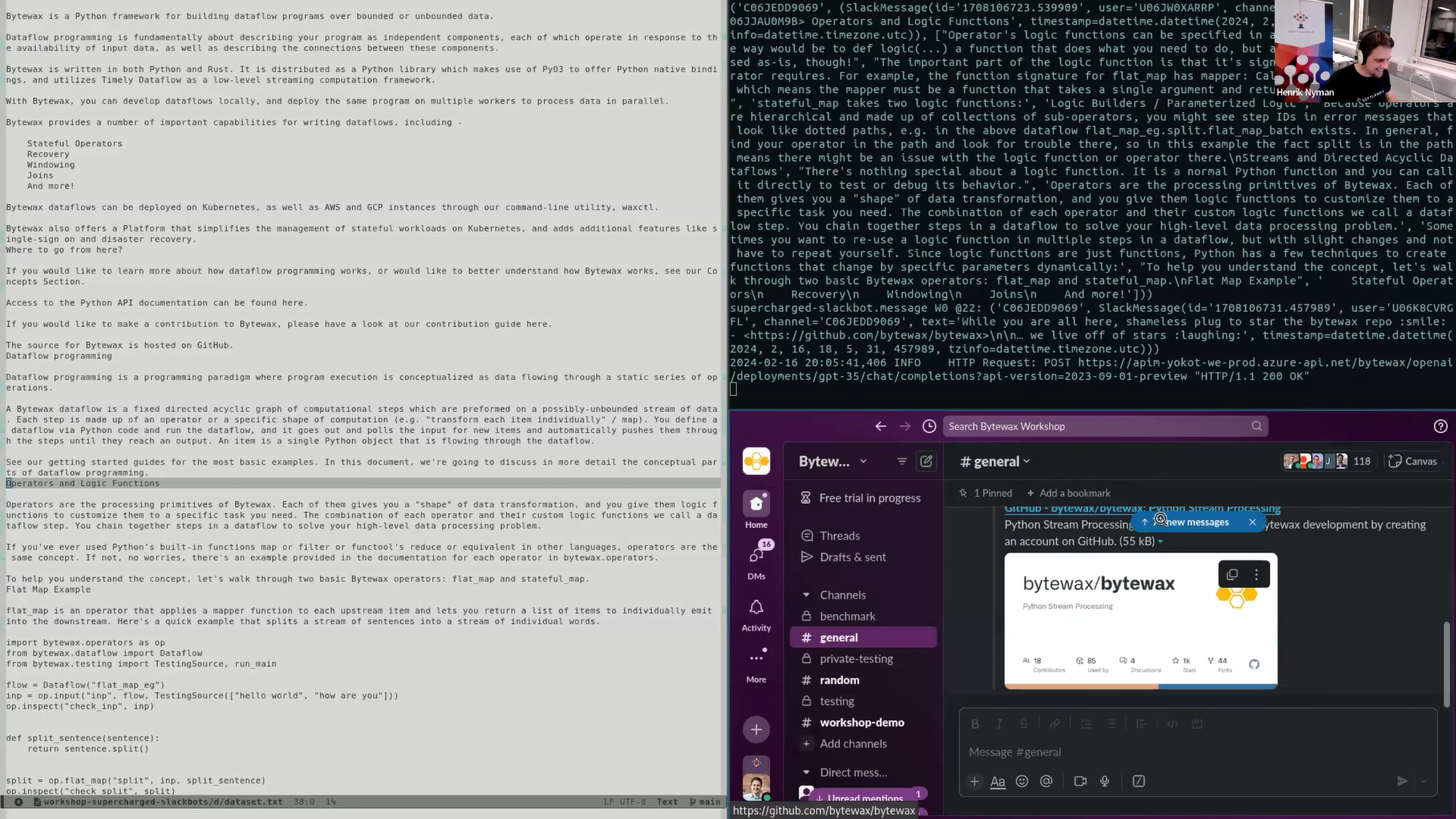Toggle the Aa formatting toolbar

coord(997,781)
